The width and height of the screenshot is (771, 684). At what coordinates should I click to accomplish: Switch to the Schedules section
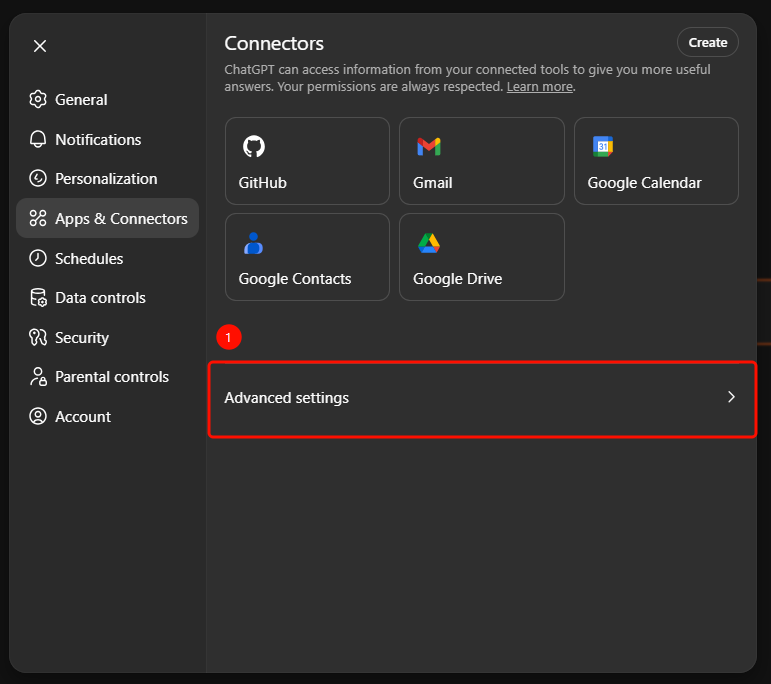(x=89, y=258)
